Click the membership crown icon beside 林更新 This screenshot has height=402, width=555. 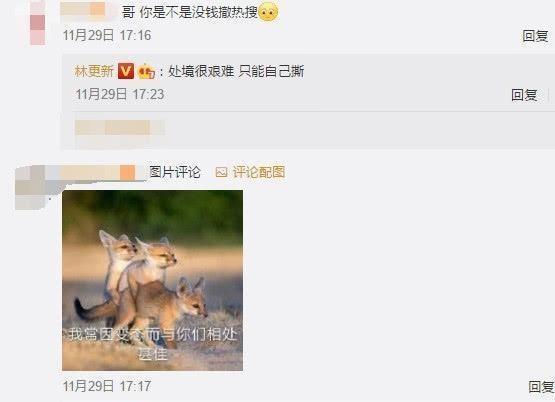pos(146,71)
